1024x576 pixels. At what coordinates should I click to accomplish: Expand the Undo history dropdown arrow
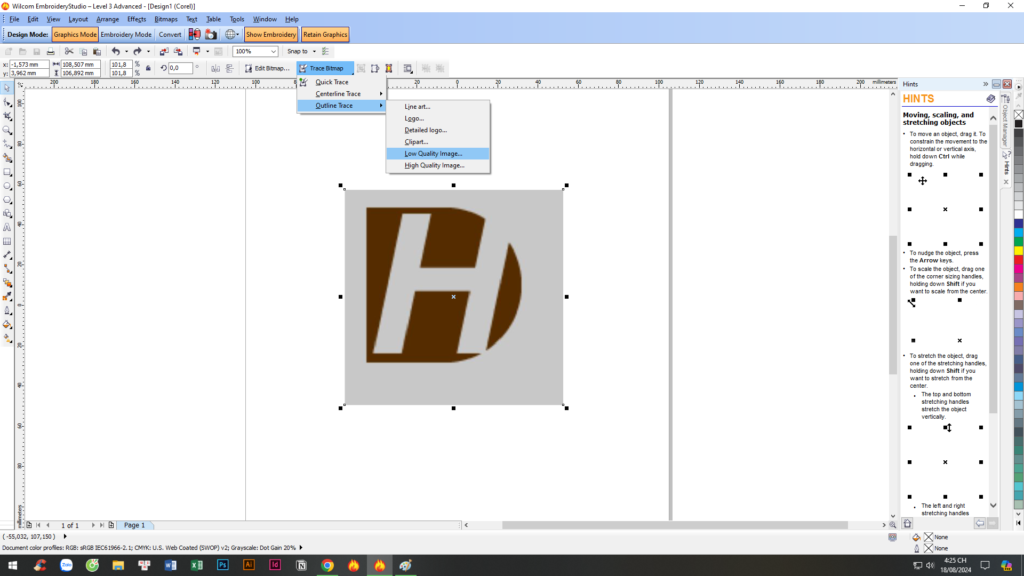[126, 51]
